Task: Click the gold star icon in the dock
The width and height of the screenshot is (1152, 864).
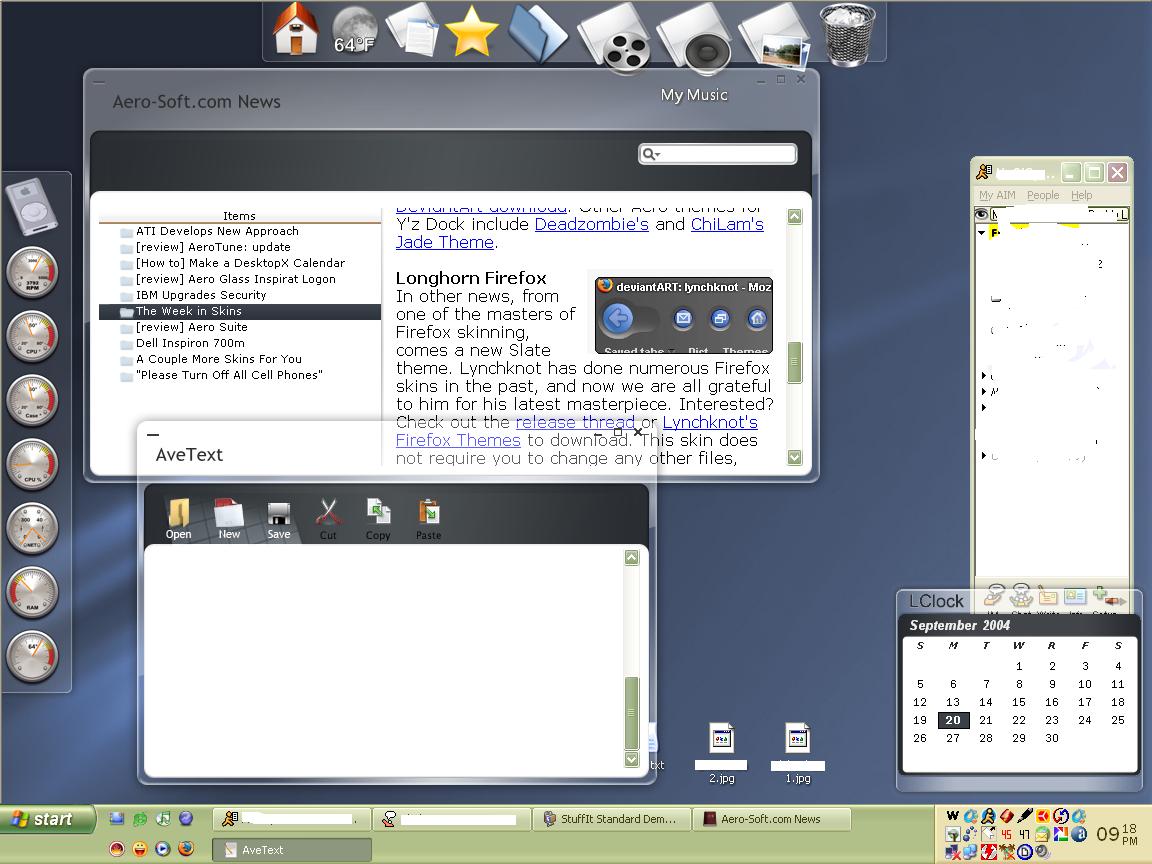Action: [x=470, y=33]
